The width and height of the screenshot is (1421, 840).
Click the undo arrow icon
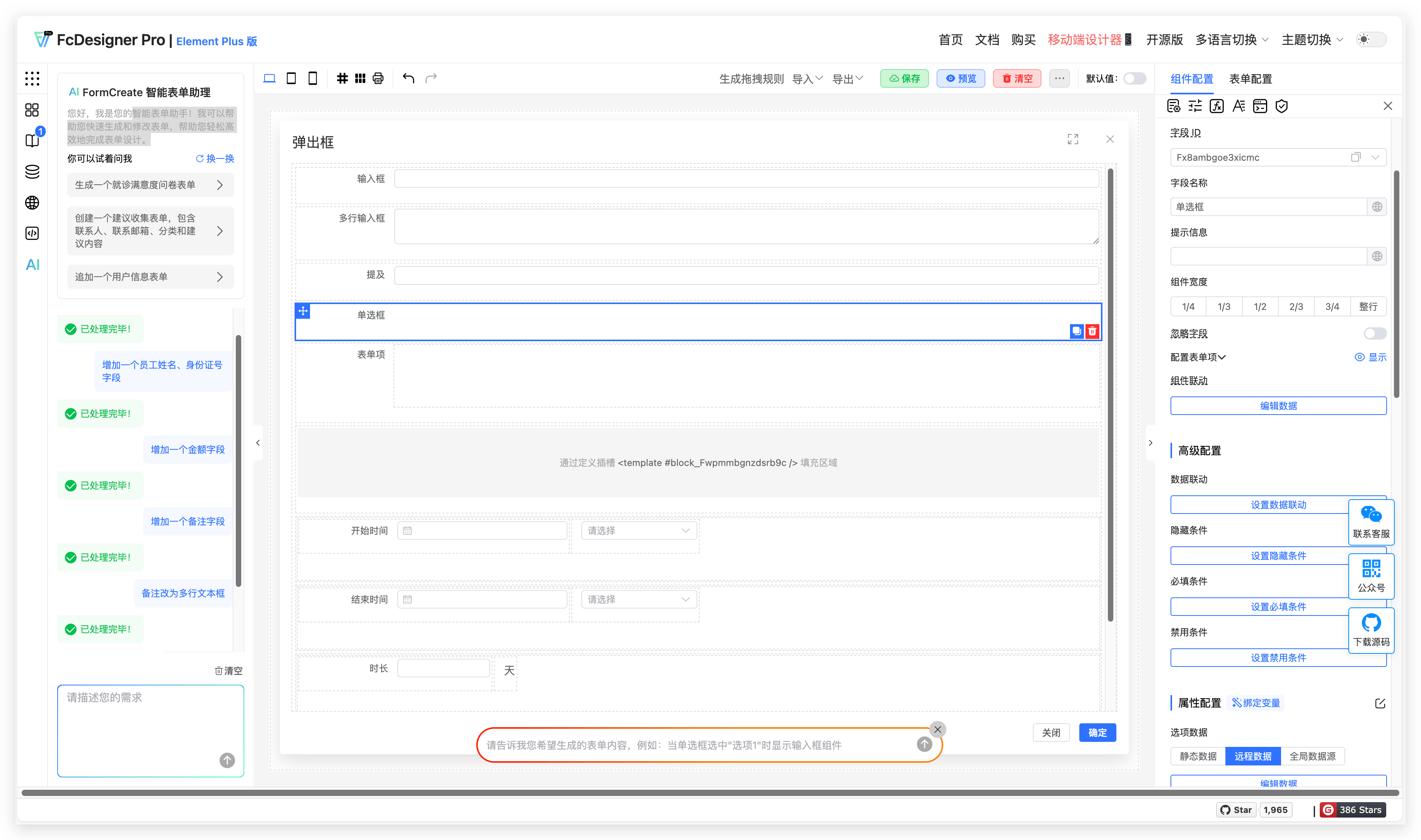coord(408,78)
